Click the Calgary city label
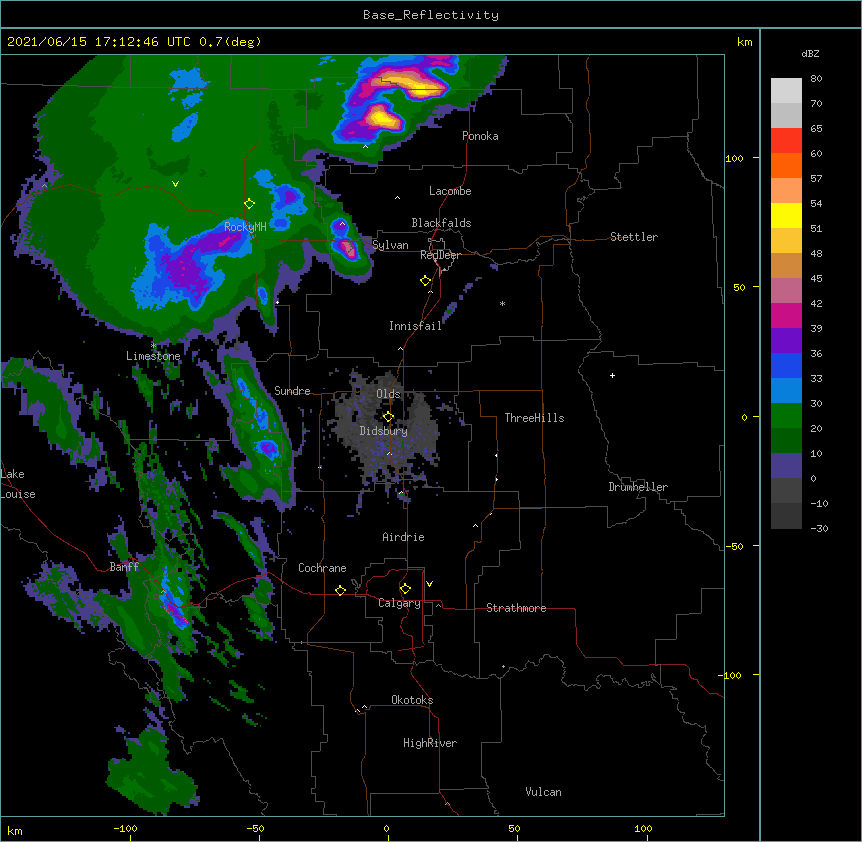This screenshot has width=862, height=842. [399, 603]
